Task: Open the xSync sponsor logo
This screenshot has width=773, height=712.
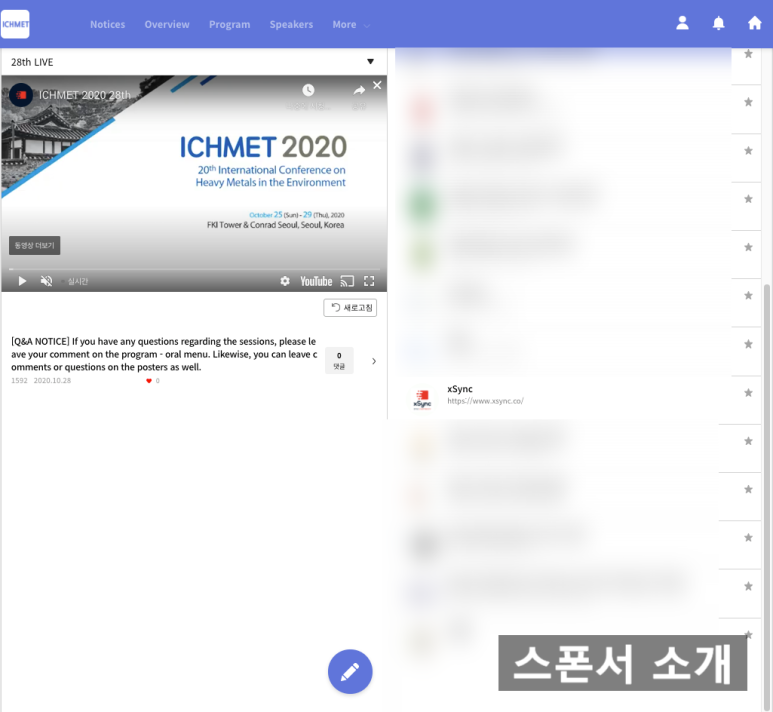Action: [422, 399]
